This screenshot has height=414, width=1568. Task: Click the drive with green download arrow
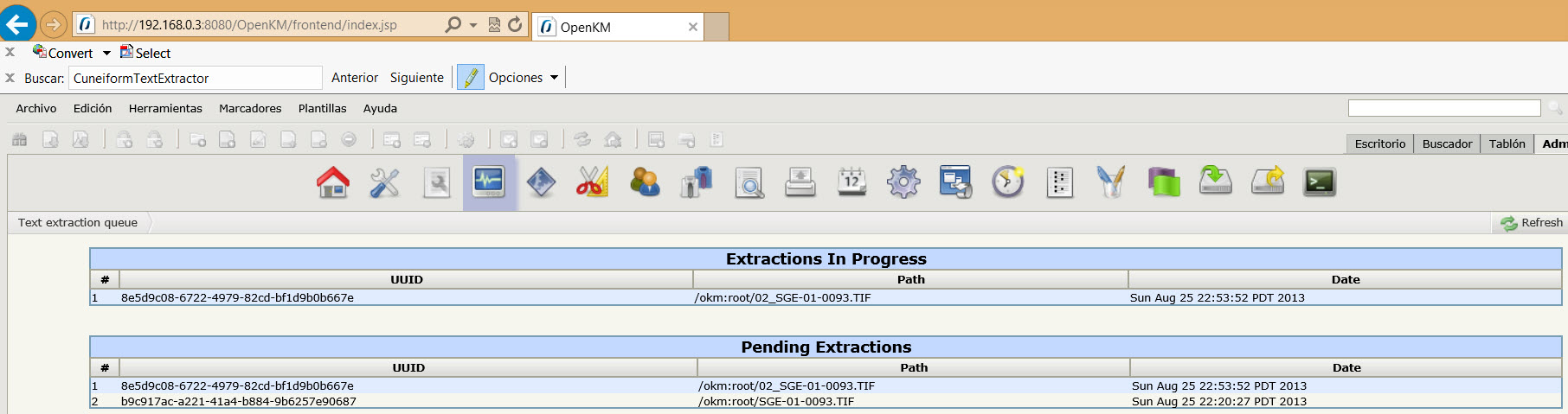(1216, 182)
